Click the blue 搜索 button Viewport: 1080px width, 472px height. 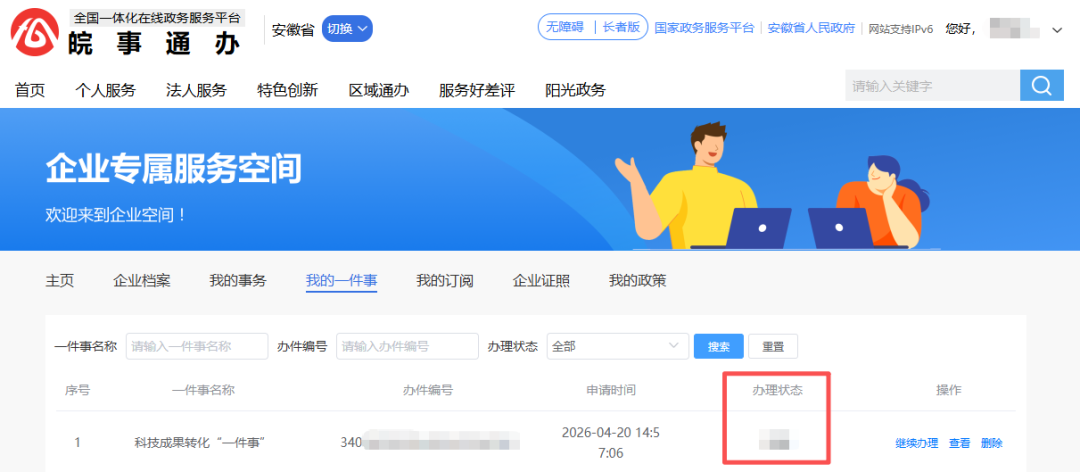point(718,347)
